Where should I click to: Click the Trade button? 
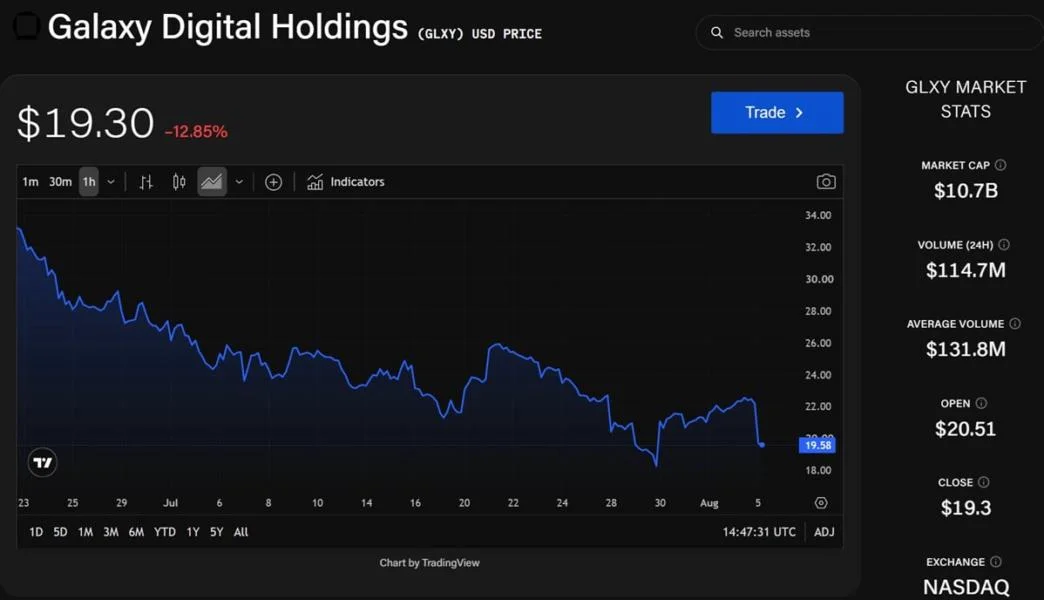[x=777, y=113]
